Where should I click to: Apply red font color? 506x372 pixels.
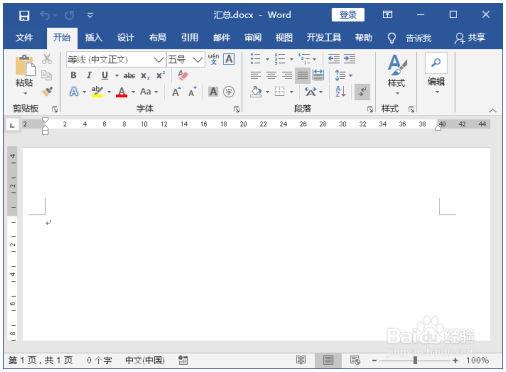[x=121, y=92]
